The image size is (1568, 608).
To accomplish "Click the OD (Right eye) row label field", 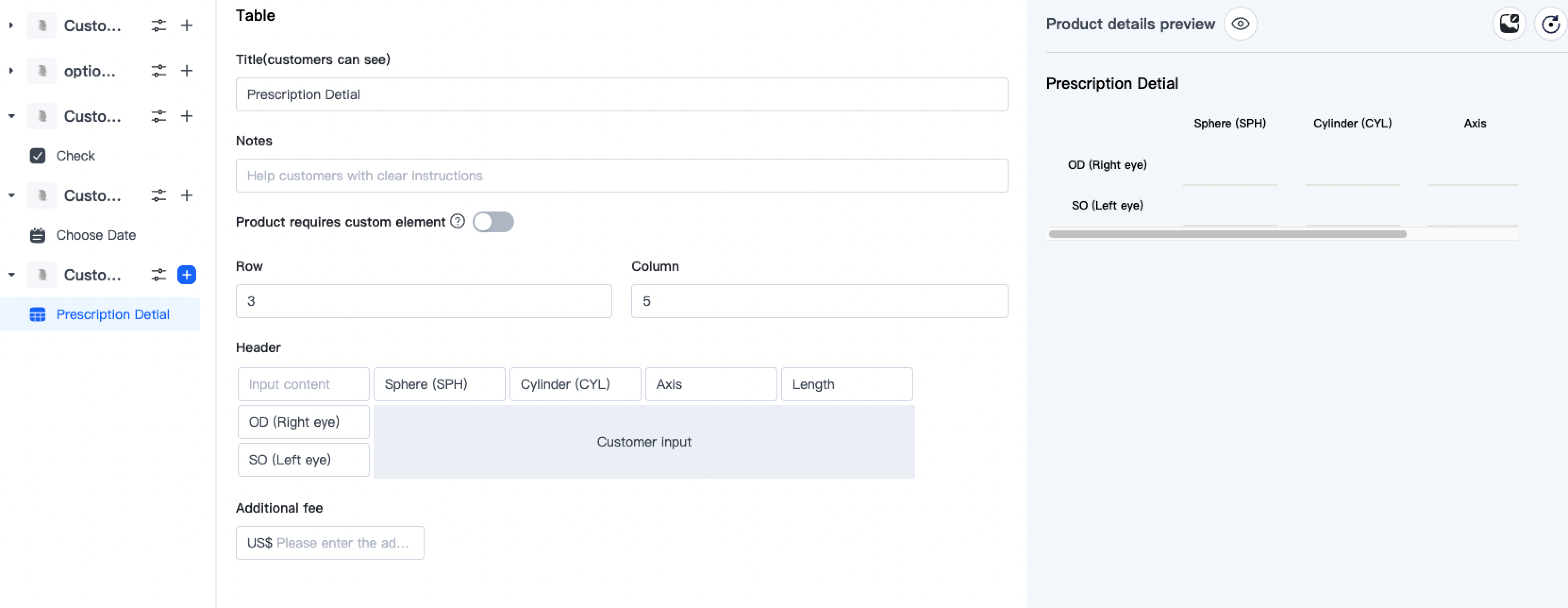I will tap(303, 422).
